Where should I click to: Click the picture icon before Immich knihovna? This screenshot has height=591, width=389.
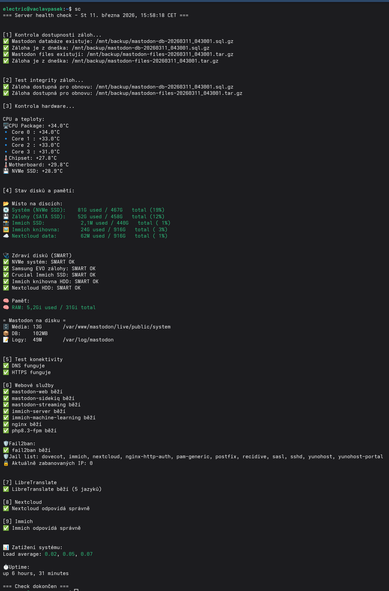tap(6, 230)
